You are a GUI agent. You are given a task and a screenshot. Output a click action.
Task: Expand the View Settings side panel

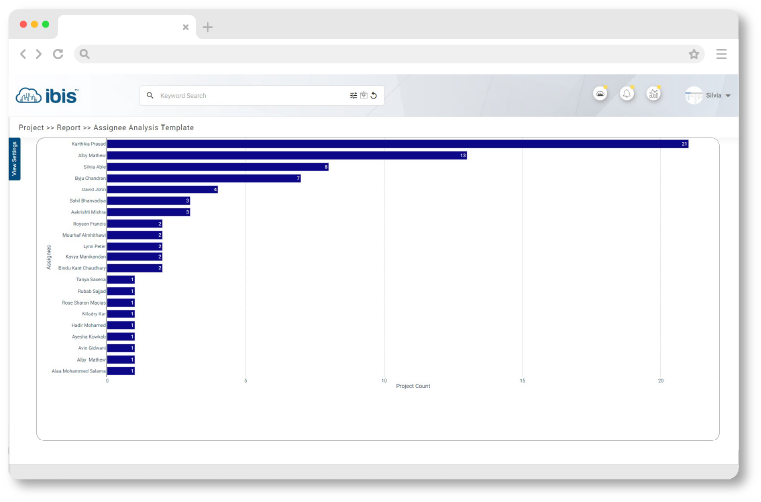click(x=14, y=159)
